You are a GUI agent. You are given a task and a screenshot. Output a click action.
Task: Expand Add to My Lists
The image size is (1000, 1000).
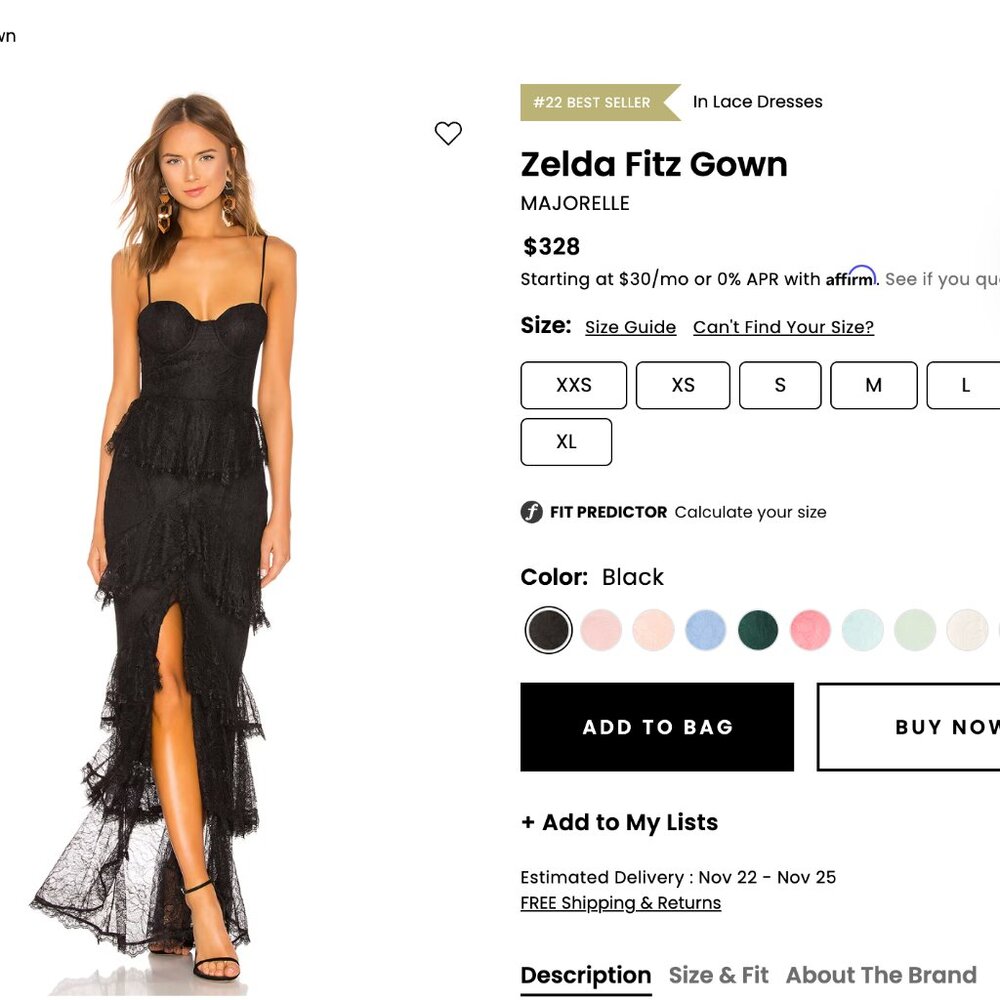618,822
